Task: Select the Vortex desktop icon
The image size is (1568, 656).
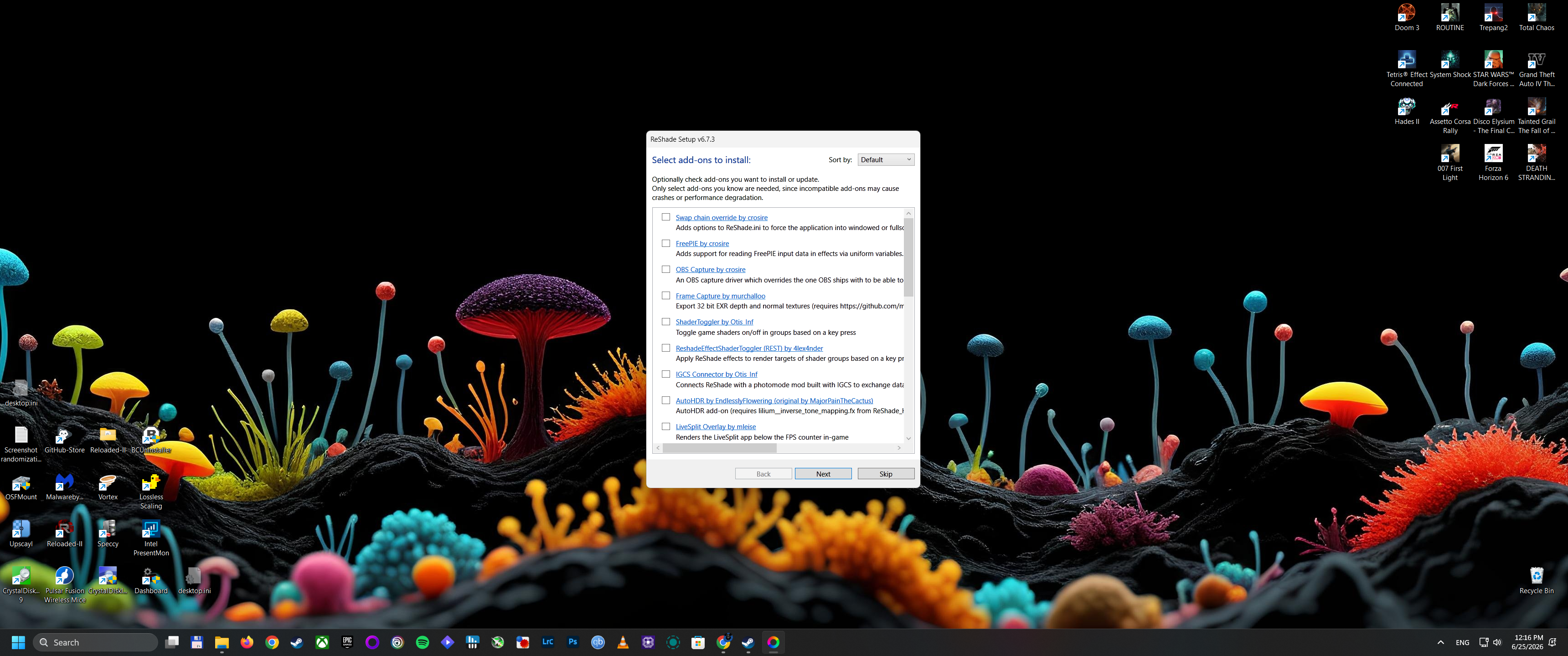Action: pos(108,487)
